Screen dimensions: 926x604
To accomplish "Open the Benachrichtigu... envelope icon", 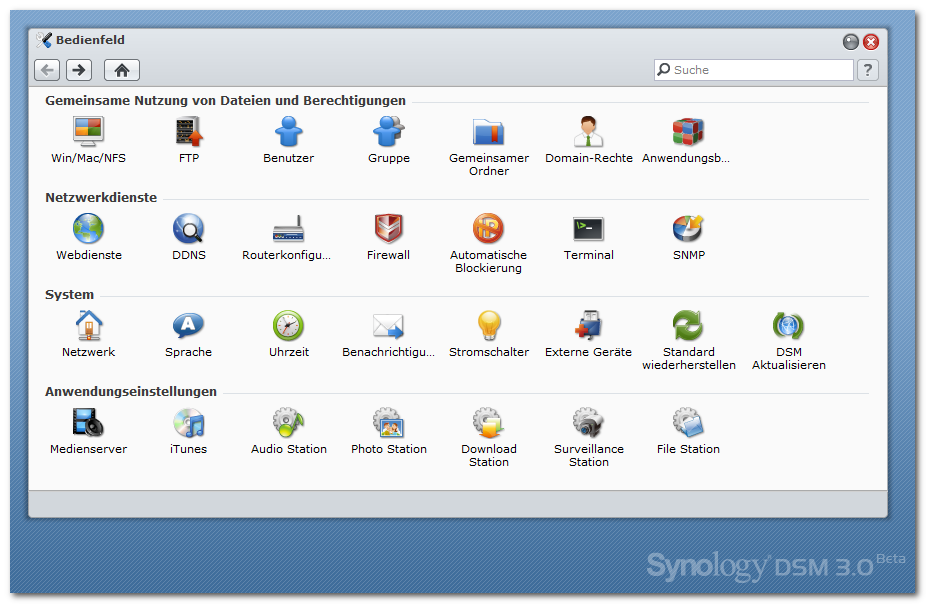I will [x=389, y=326].
